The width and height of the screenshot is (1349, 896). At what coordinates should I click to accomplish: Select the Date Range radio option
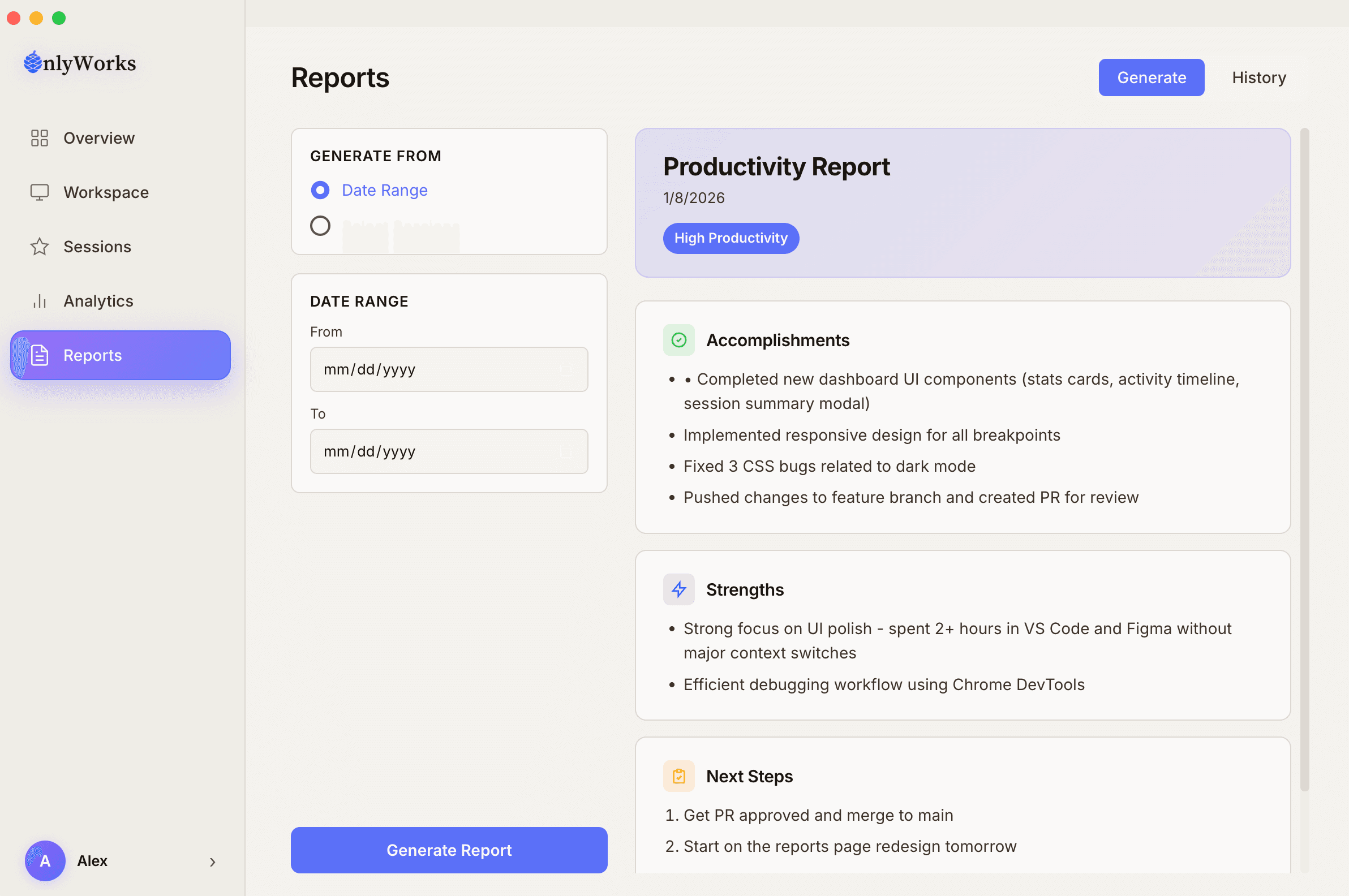click(320, 189)
